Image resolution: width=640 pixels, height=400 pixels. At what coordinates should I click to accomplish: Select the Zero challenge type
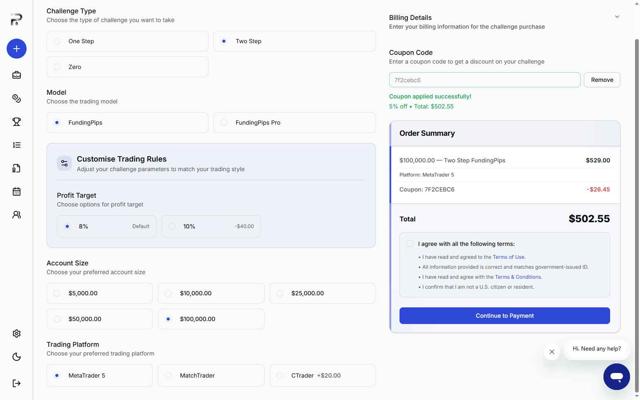[x=127, y=67]
